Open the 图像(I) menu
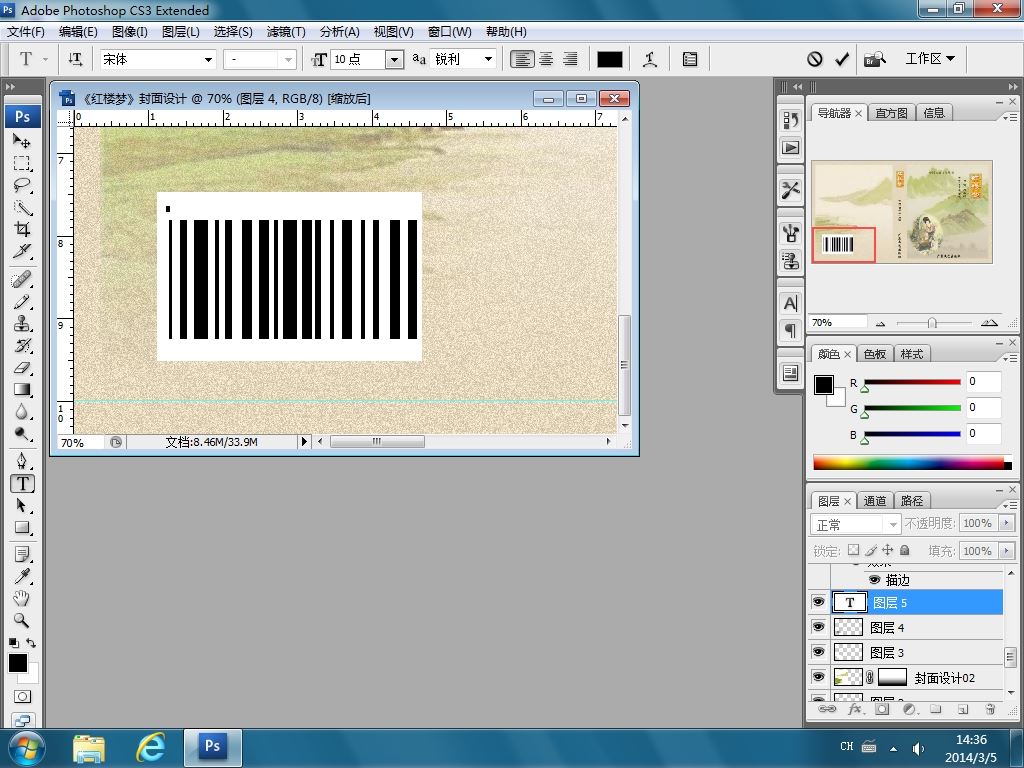This screenshot has height=768, width=1024. [129, 32]
